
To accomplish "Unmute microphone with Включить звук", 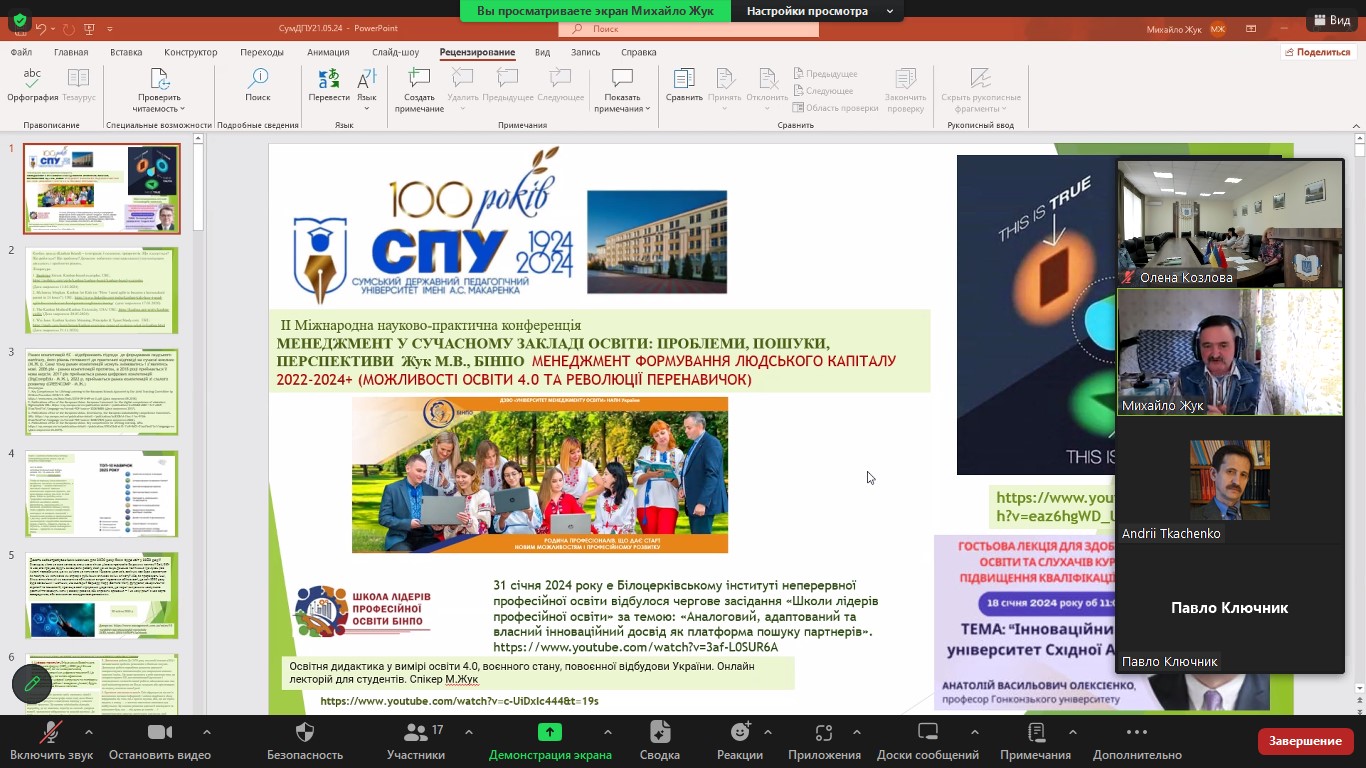I will 50,733.
